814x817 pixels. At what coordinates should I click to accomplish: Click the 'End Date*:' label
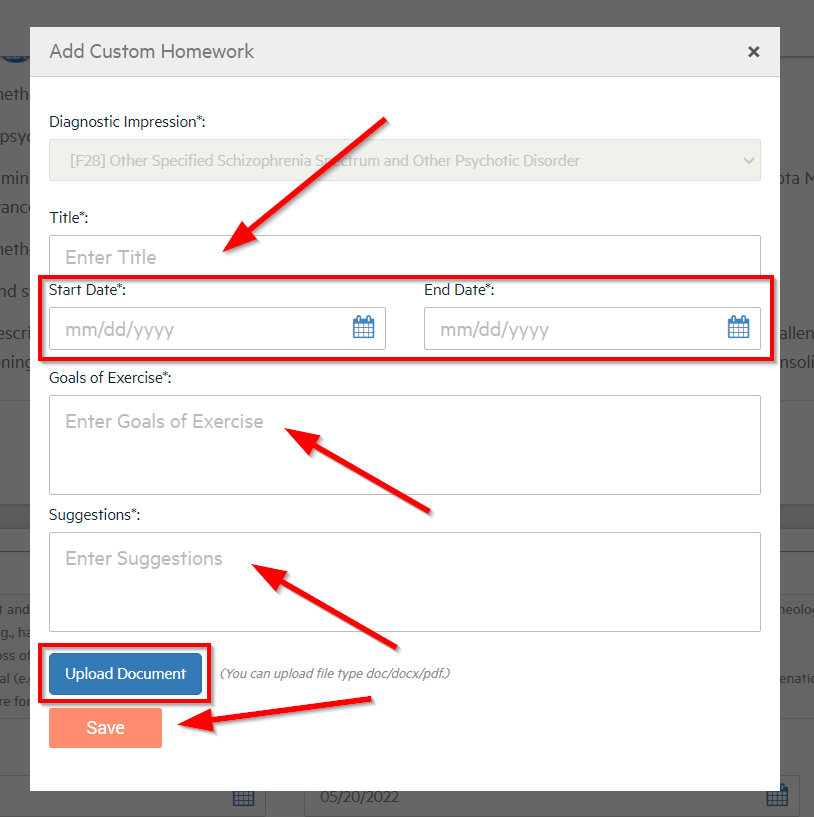[x=459, y=290]
